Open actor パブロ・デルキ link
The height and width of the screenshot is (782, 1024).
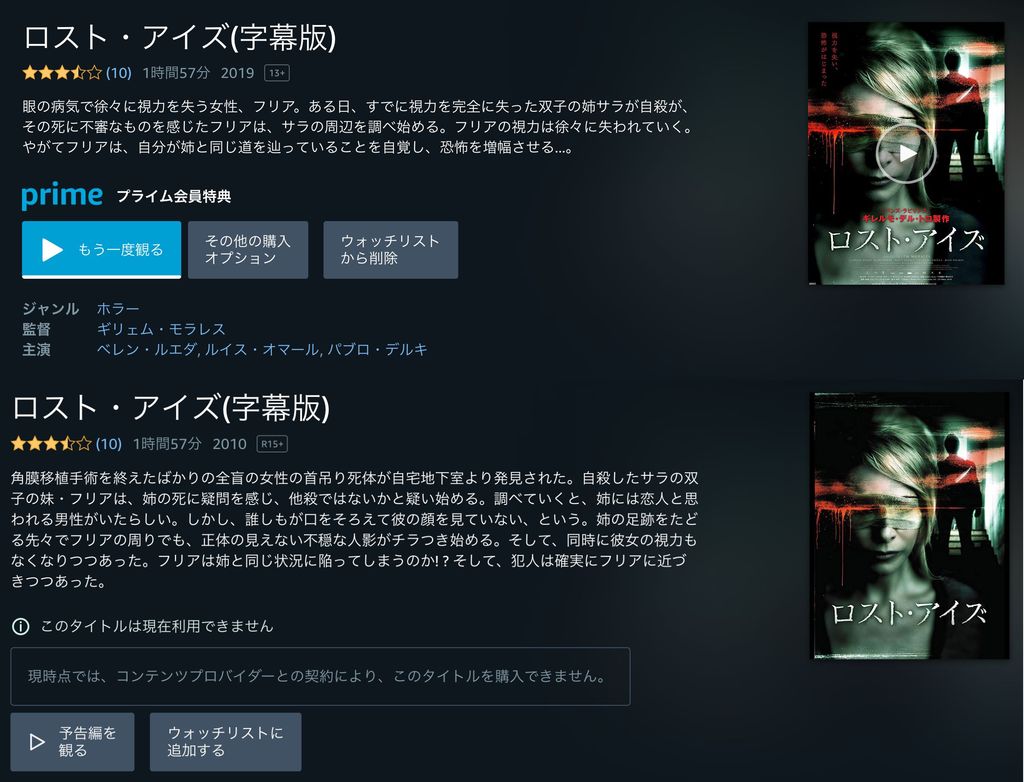[x=377, y=350]
